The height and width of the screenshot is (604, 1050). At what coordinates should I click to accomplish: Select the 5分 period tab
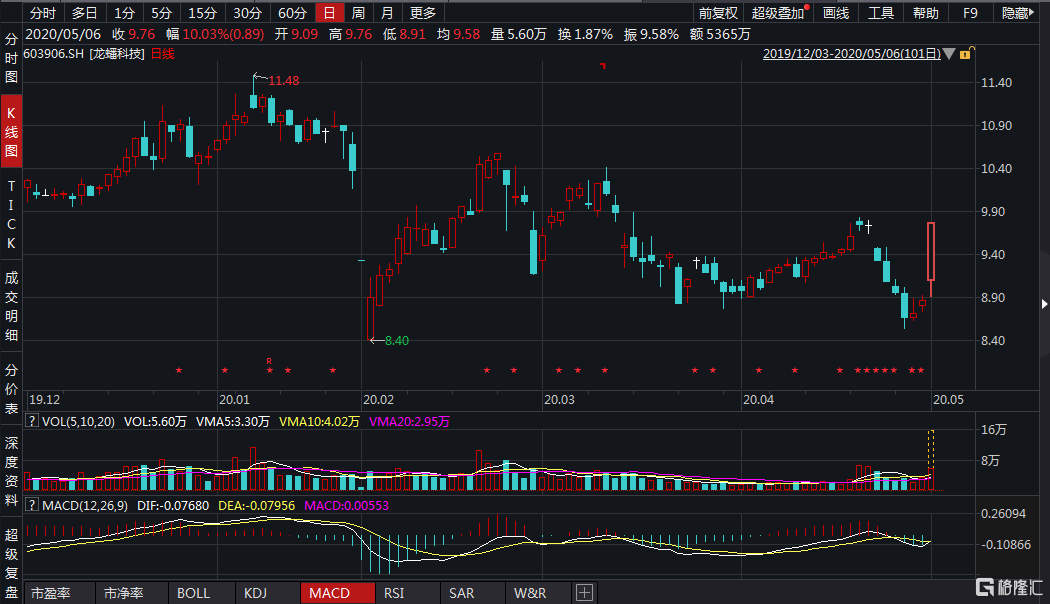(161, 13)
